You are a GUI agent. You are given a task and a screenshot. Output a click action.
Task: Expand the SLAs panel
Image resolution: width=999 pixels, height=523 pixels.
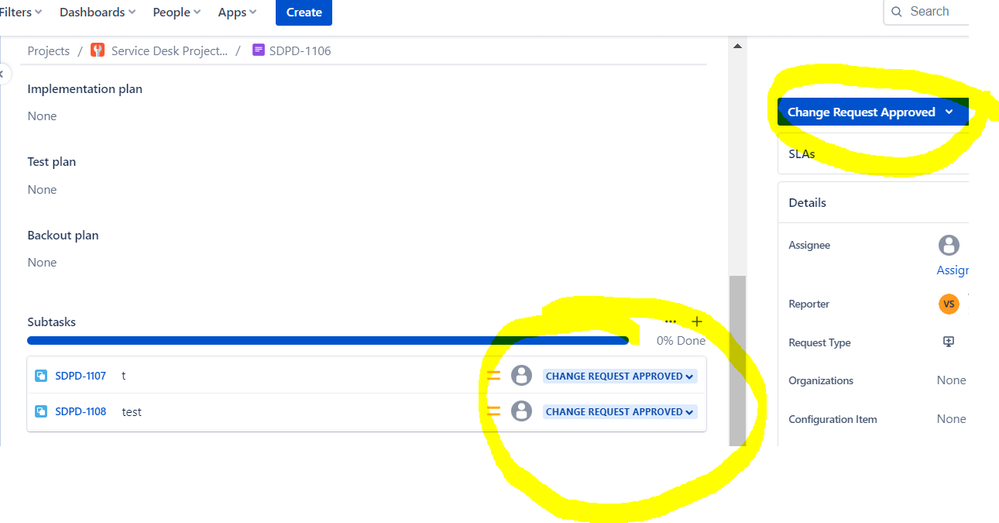[x=873, y=154]
